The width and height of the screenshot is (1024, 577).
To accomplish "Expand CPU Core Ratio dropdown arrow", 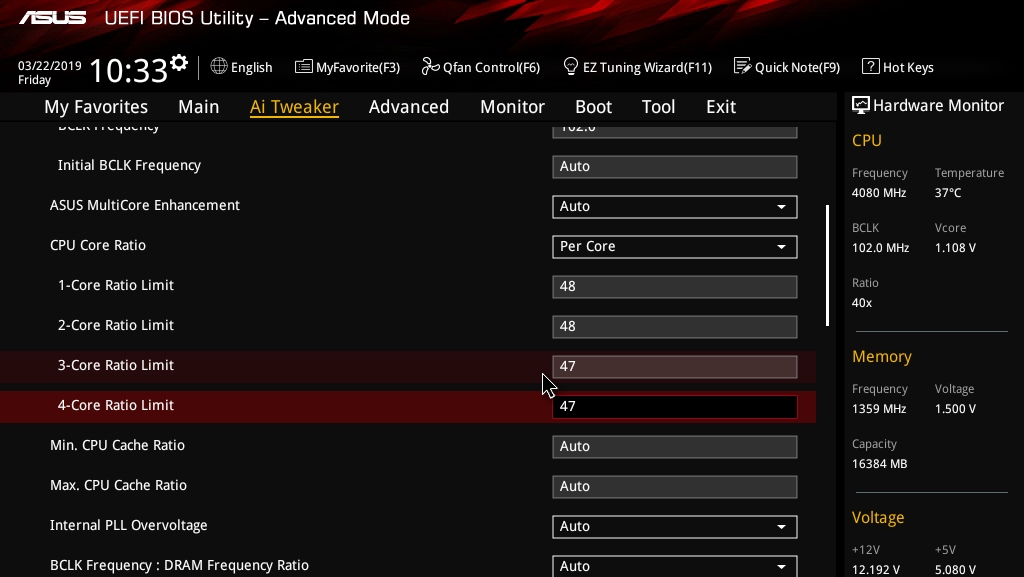I will (x=781, y=247).
